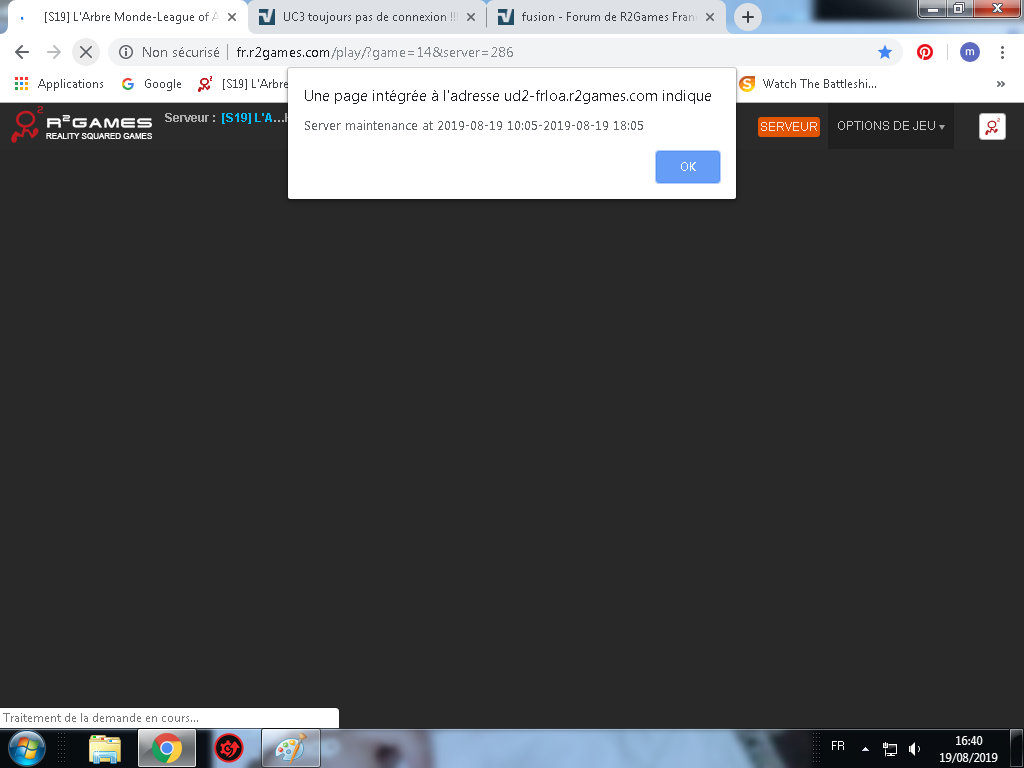Show hidden system tray icons

[x=865, y=748]
